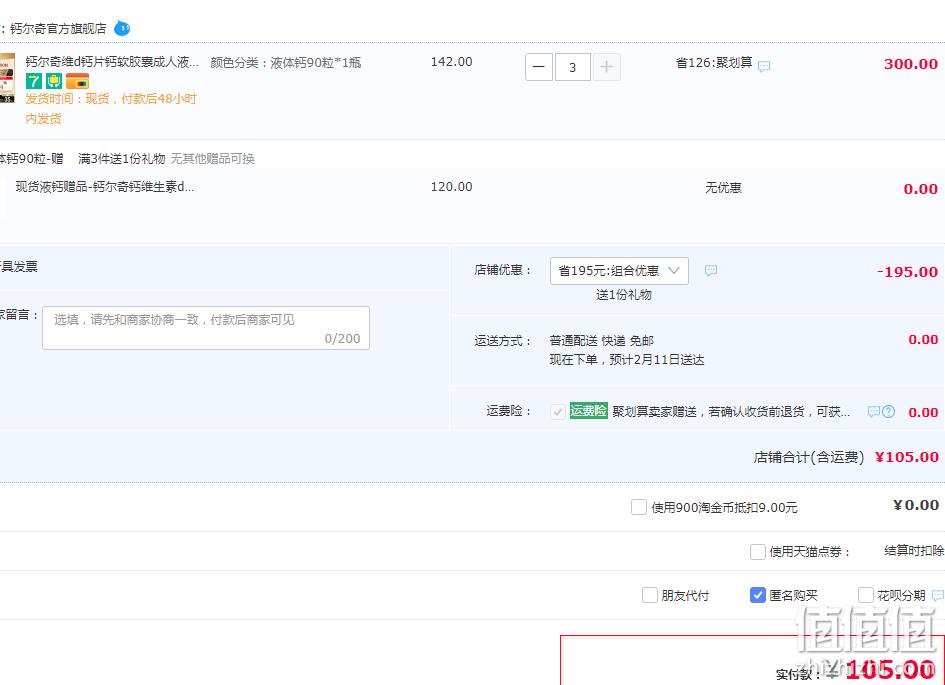Click the 聚划算卖家赠送 insurance description
This screenshot has width=945, height=685.
pyautogui.click(x=731, y=411)
